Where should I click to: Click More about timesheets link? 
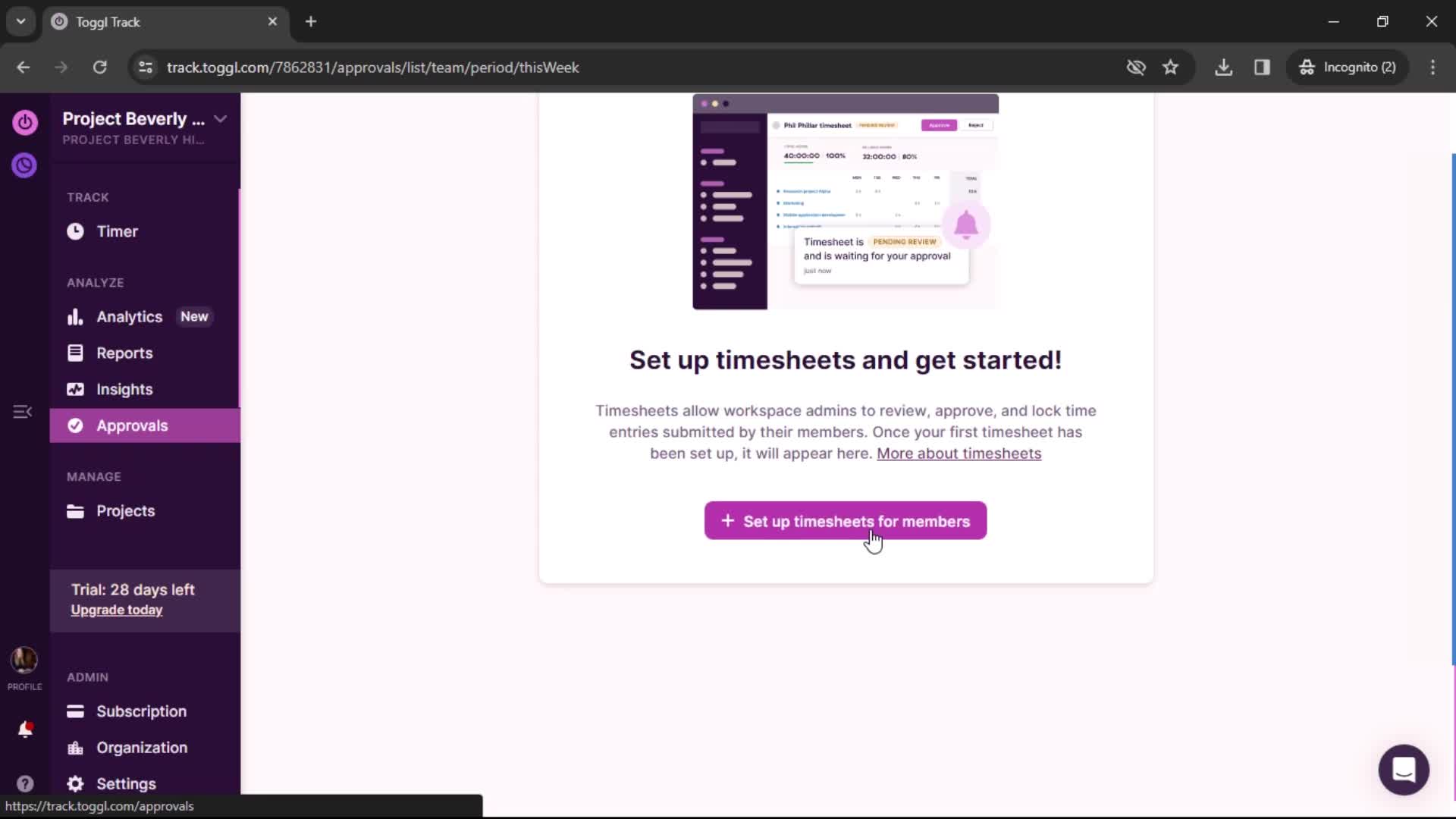pos(959,453)
